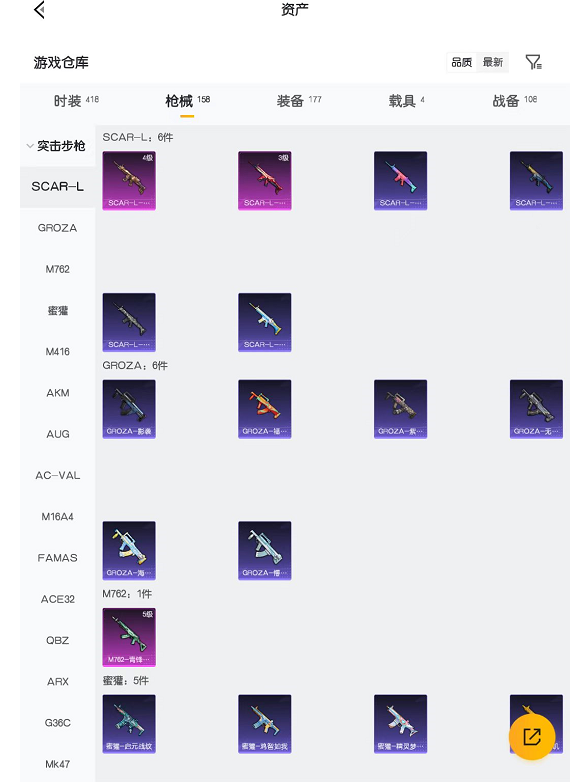Select GROZA in the weapon sidebar
This screenshot has width=578, height=782.
pos(57,228)
